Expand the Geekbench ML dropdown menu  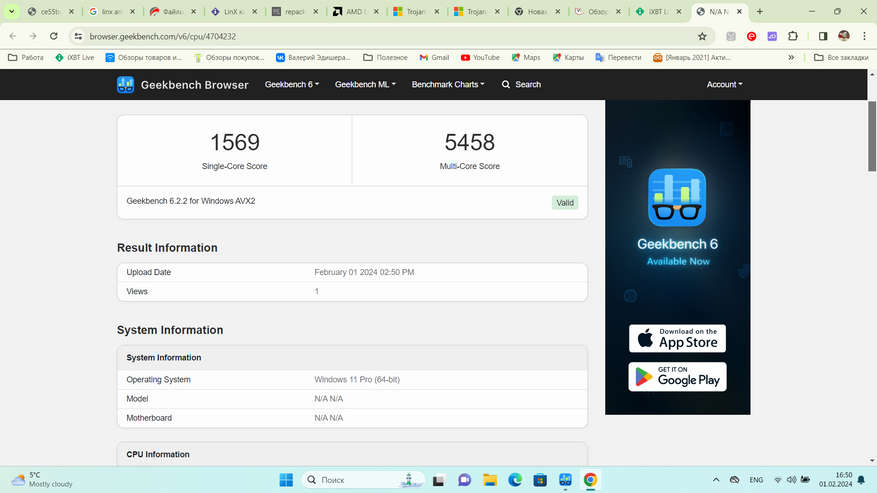[x=365, y=84]
